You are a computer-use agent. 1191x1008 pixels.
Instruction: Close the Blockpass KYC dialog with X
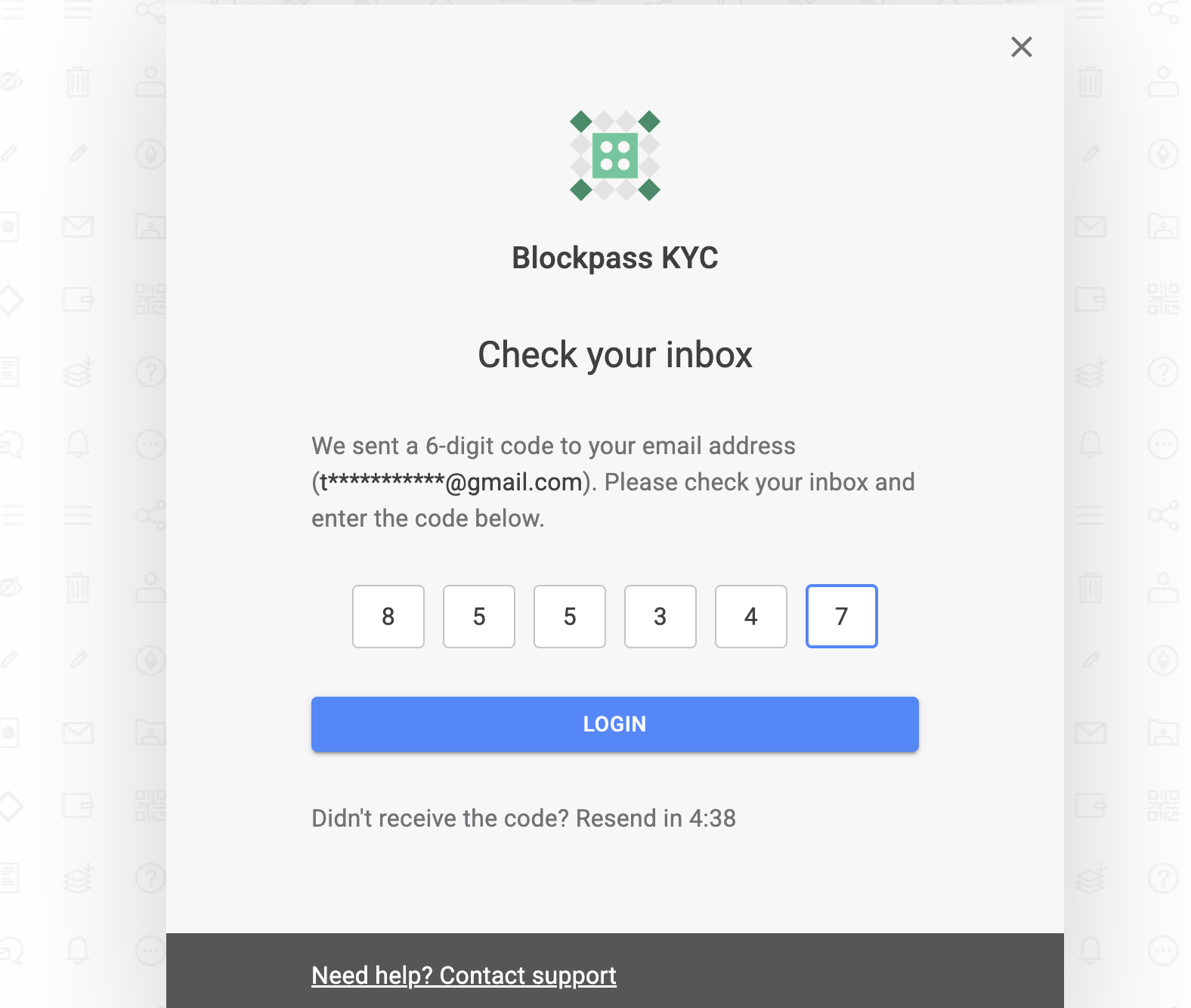(x=1021, y=47)
